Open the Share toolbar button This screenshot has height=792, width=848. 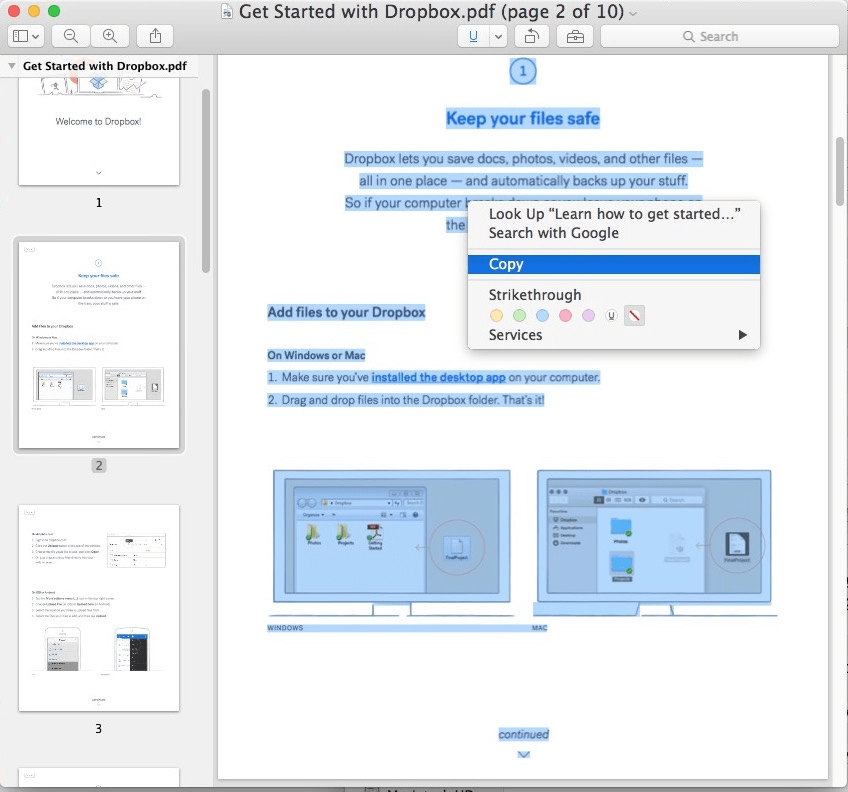coord(155,36)
